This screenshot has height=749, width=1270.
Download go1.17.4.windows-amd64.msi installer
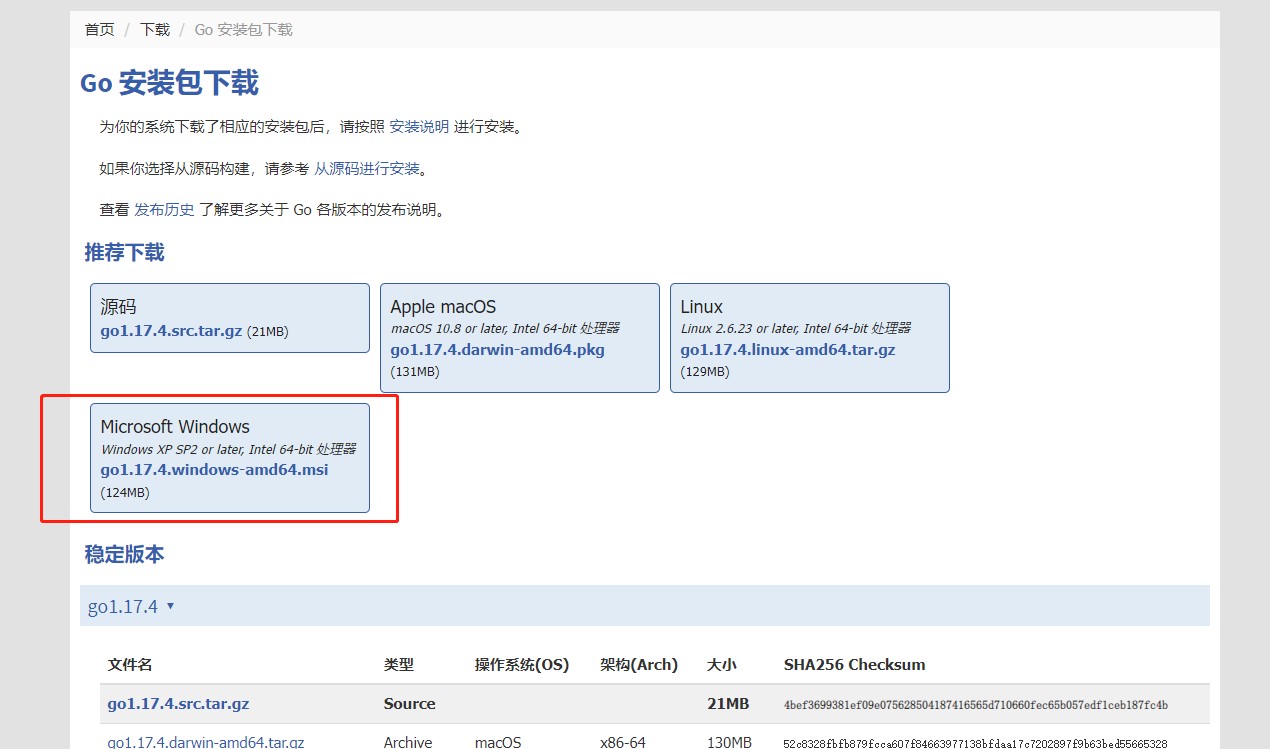[x=214, y=470]
